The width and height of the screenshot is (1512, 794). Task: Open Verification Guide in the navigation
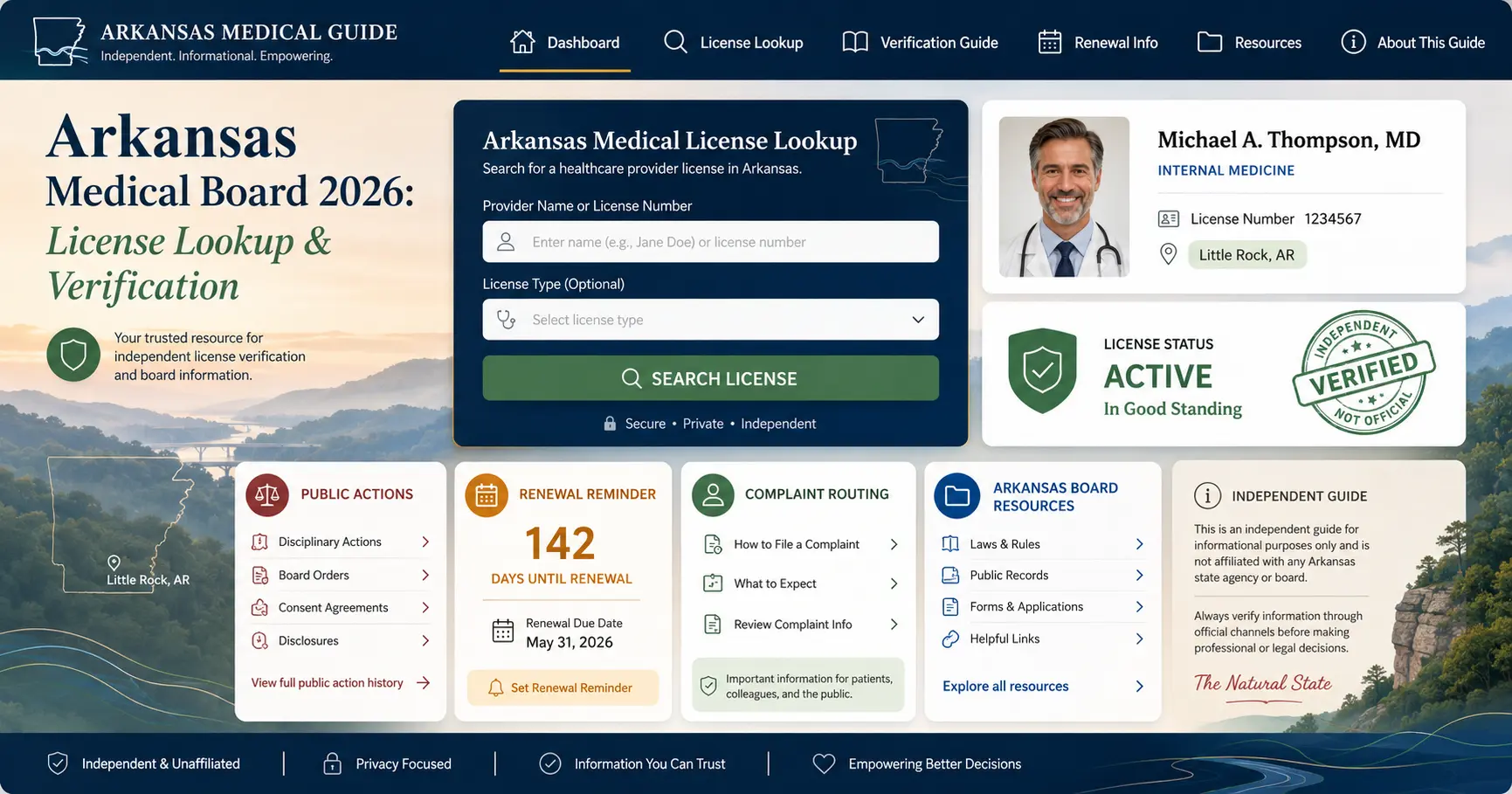[921, 42]
